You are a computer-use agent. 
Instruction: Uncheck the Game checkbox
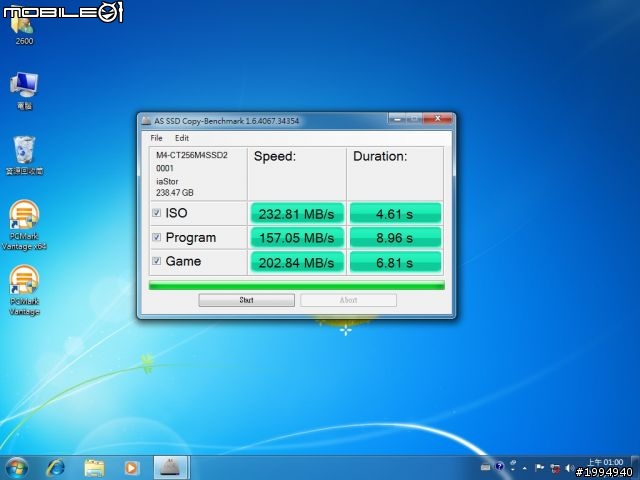pyautogui.click(x=157, y=261)
